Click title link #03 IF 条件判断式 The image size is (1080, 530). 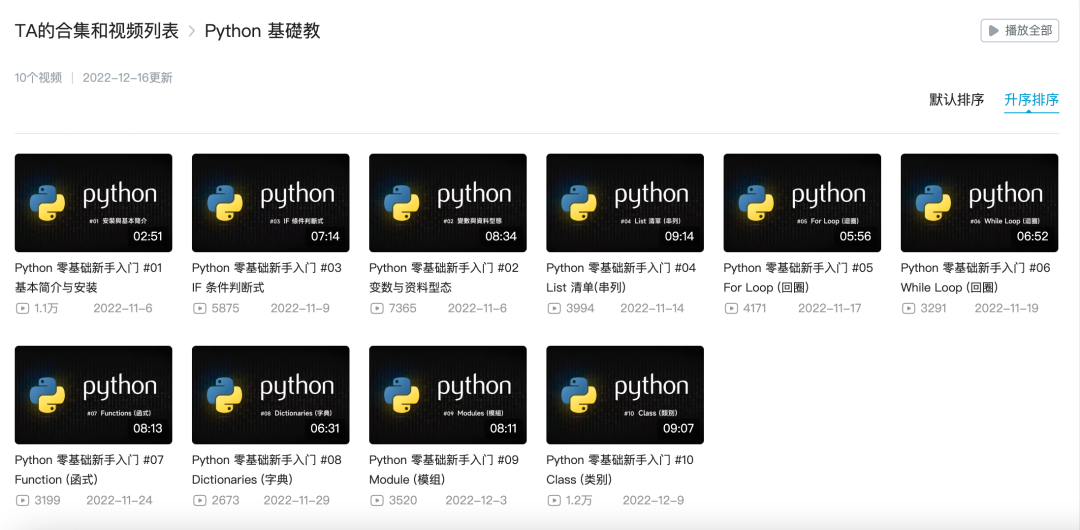coord(267,278)
